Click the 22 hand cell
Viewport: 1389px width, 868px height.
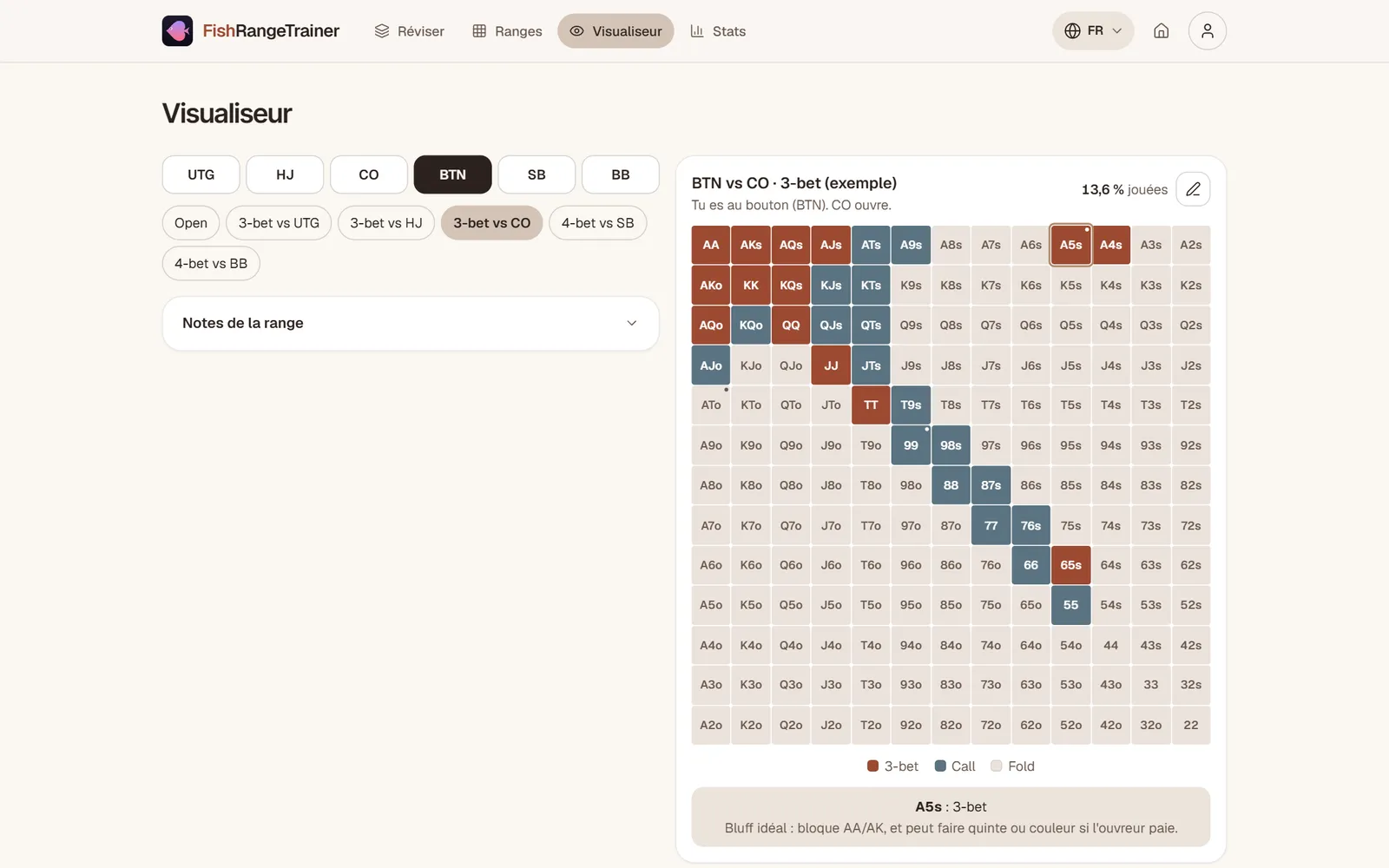pos(1191,725)
